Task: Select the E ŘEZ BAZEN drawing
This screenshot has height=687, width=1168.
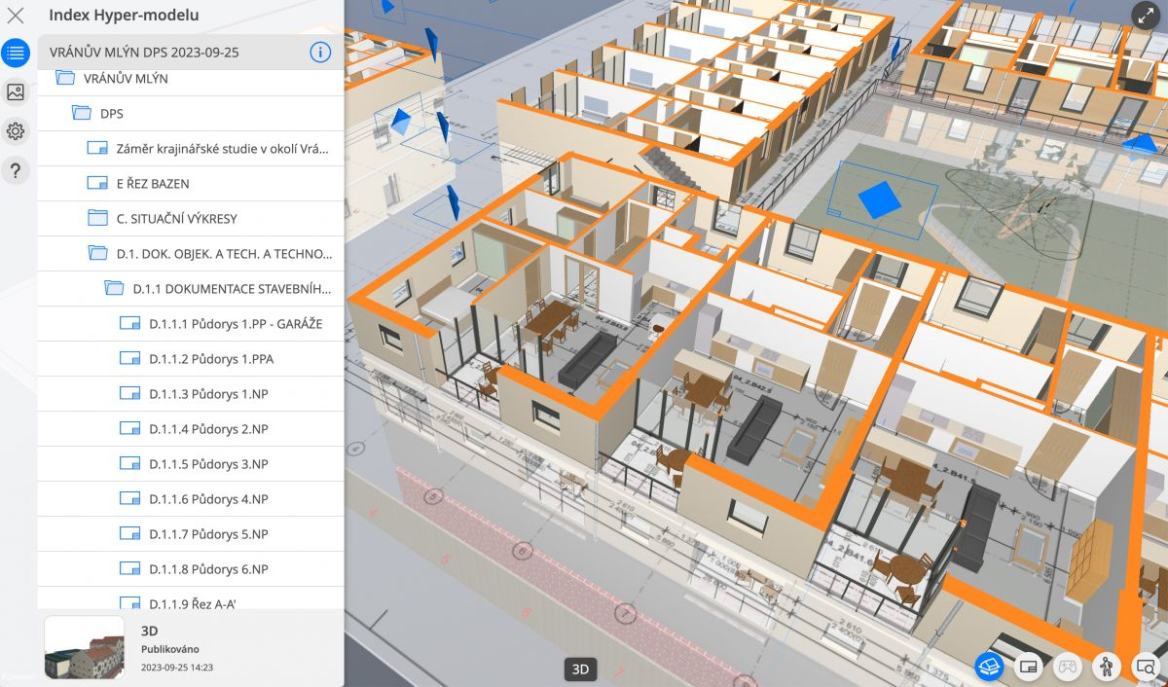Action: [191, 183]
